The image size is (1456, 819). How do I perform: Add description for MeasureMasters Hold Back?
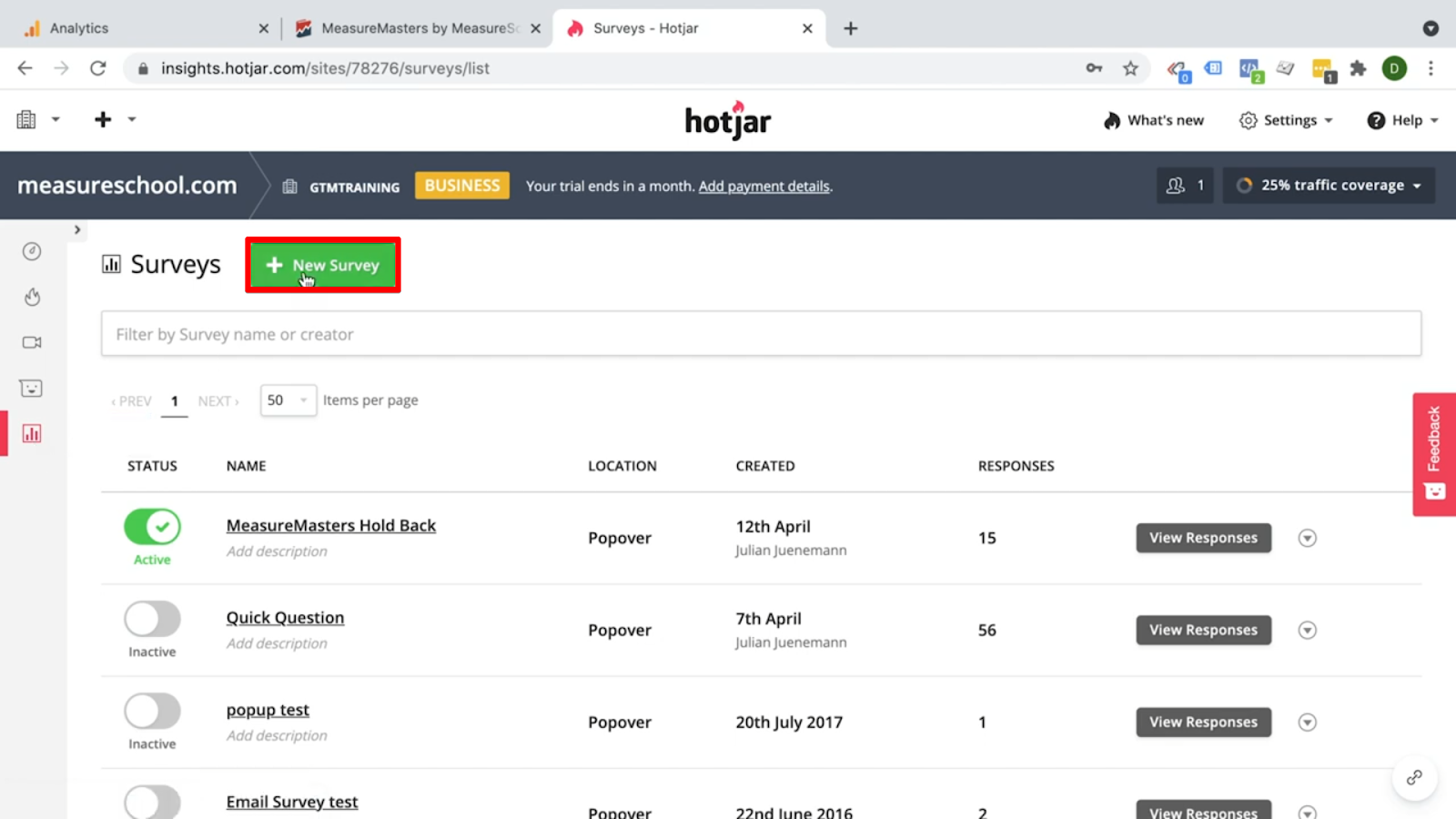click(x=277, y=551)
